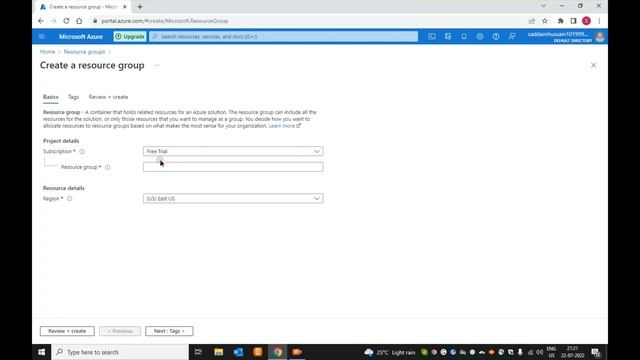Close the Create a resource group tab

point(125,7)
